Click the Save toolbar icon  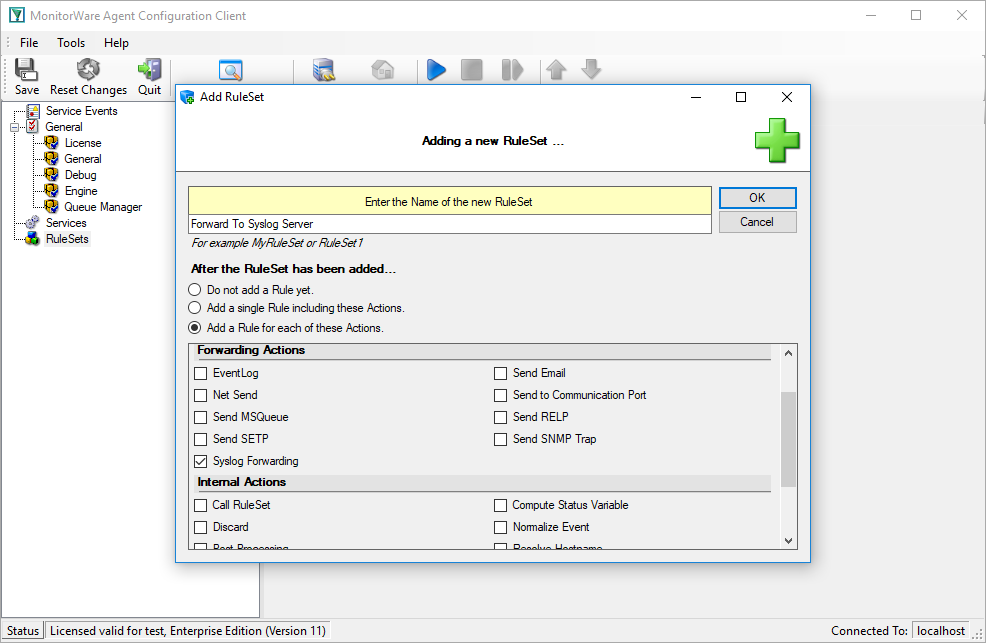(26, 69)
